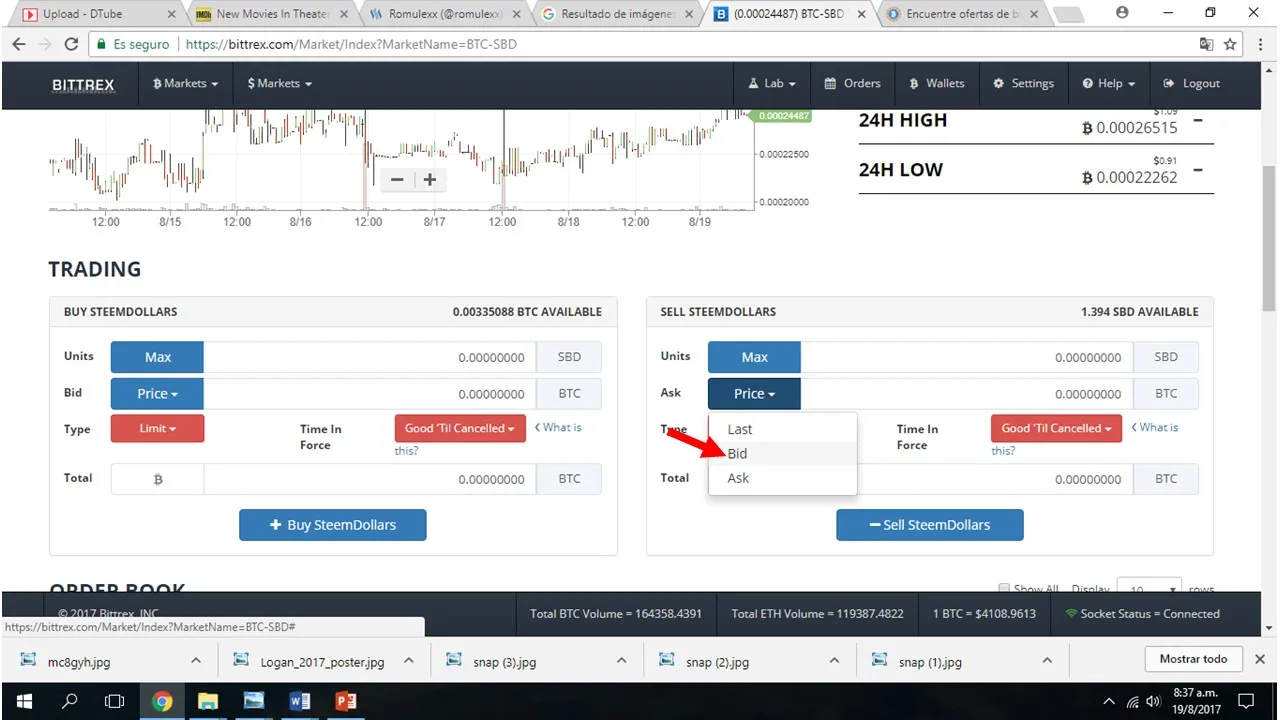1280x720 pixels.
Task: Open the mc8gyh.jpg download options arrow
Action: (x=197, y=661)
